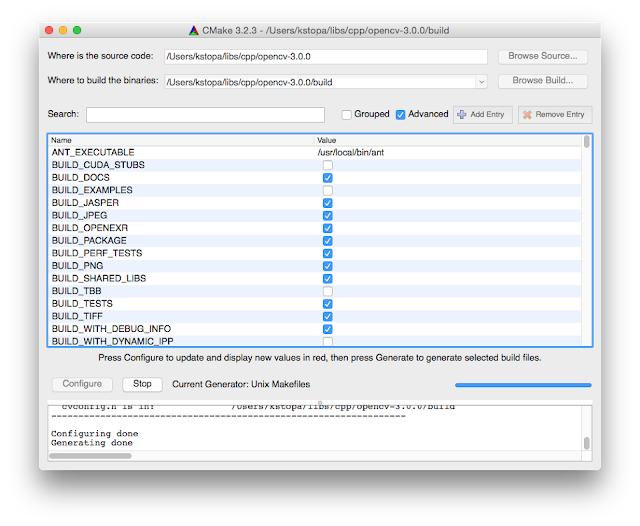Click the Configure button
The image size is (640, 526).
coord(82,384)
